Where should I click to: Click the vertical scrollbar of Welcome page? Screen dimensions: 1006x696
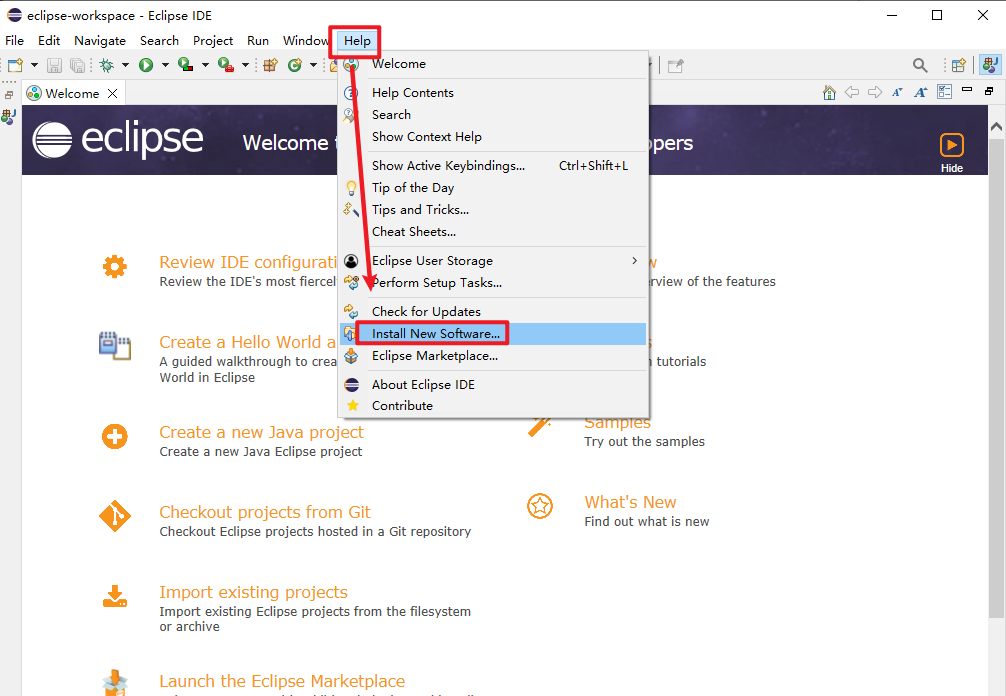[x=996, y=400]
